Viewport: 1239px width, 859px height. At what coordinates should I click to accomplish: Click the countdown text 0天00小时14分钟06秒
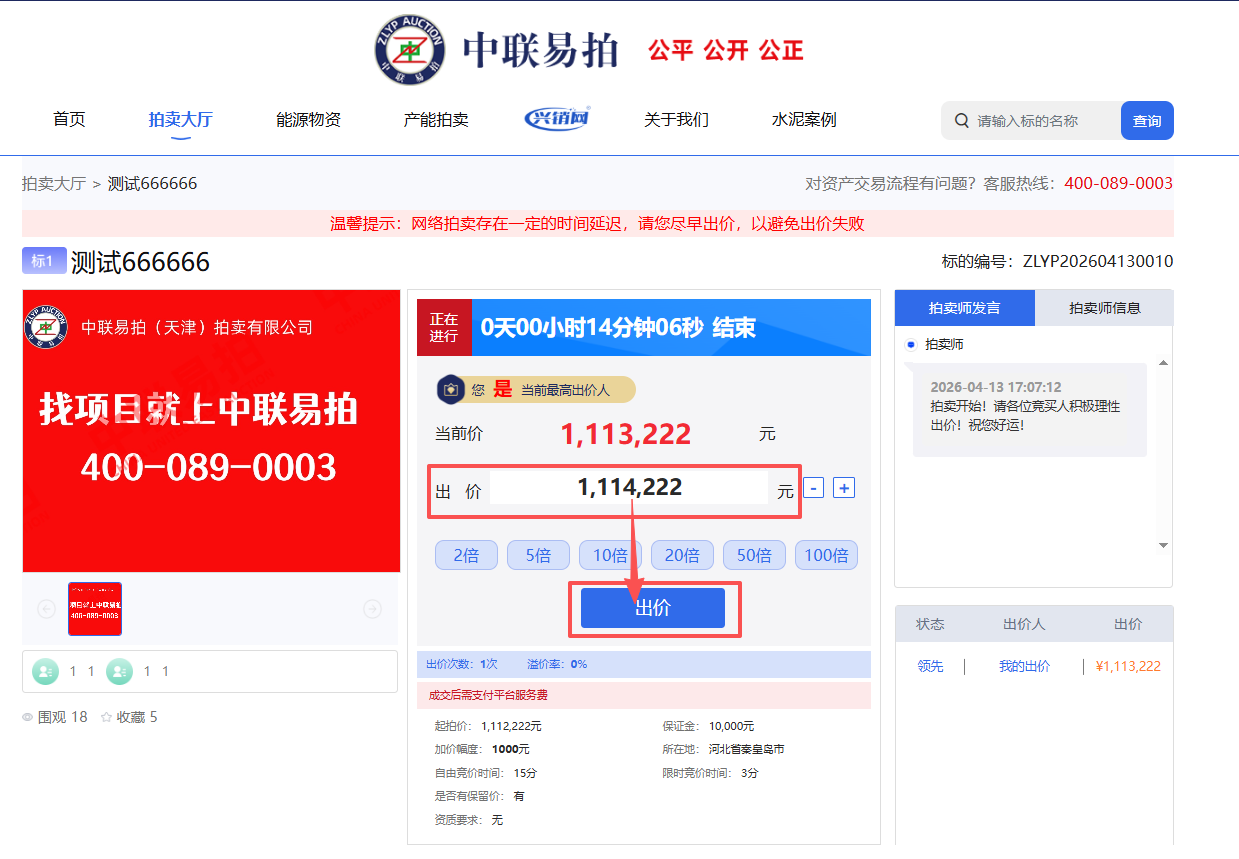594,328
